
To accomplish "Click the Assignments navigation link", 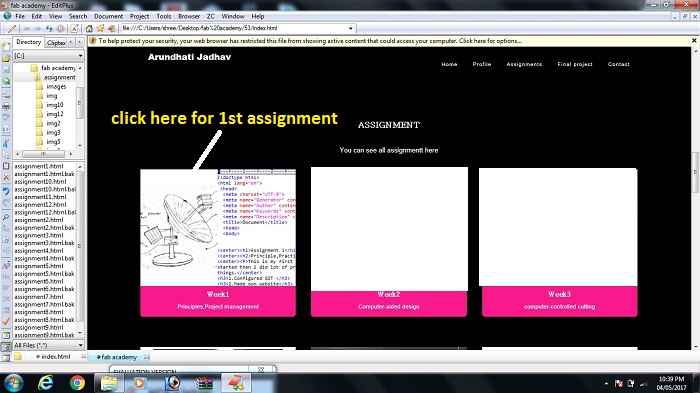I will tap(524, 64).
